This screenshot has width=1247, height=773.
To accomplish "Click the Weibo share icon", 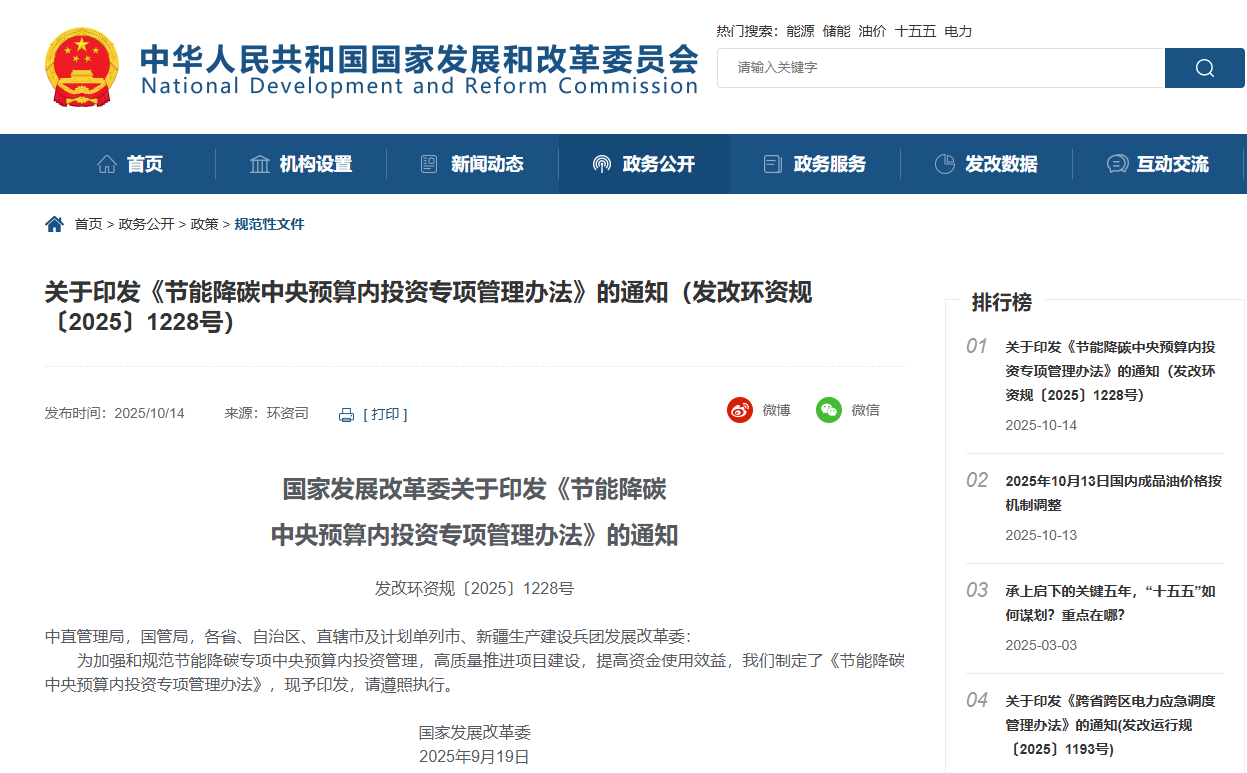I will (740, 410).
